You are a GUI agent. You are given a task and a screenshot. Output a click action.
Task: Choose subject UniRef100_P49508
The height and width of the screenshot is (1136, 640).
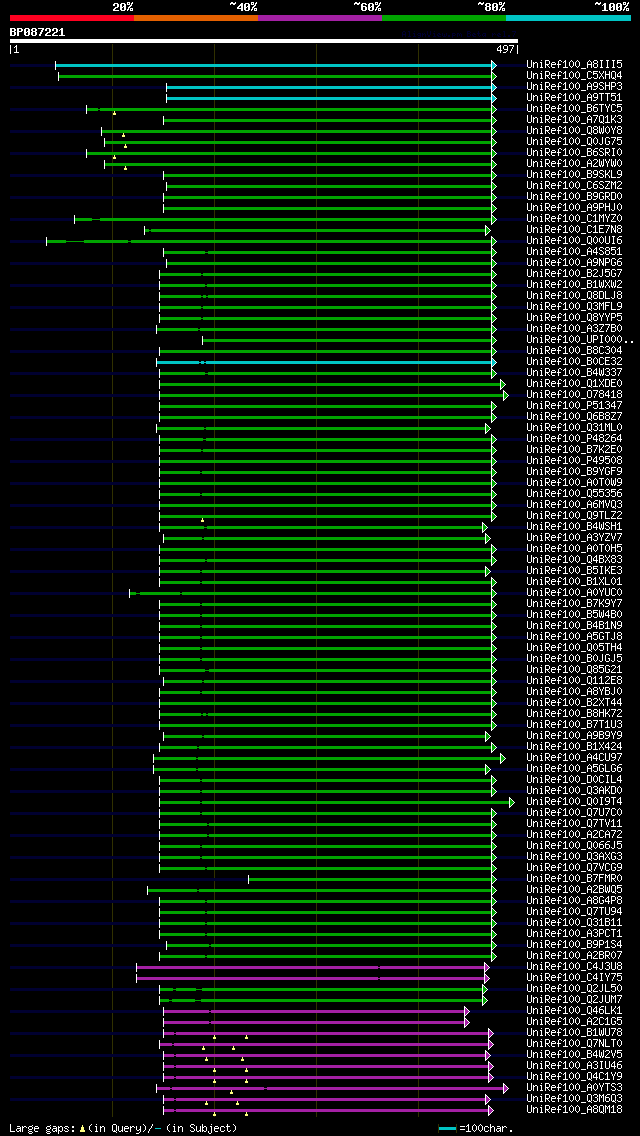(x=574, y=462)
